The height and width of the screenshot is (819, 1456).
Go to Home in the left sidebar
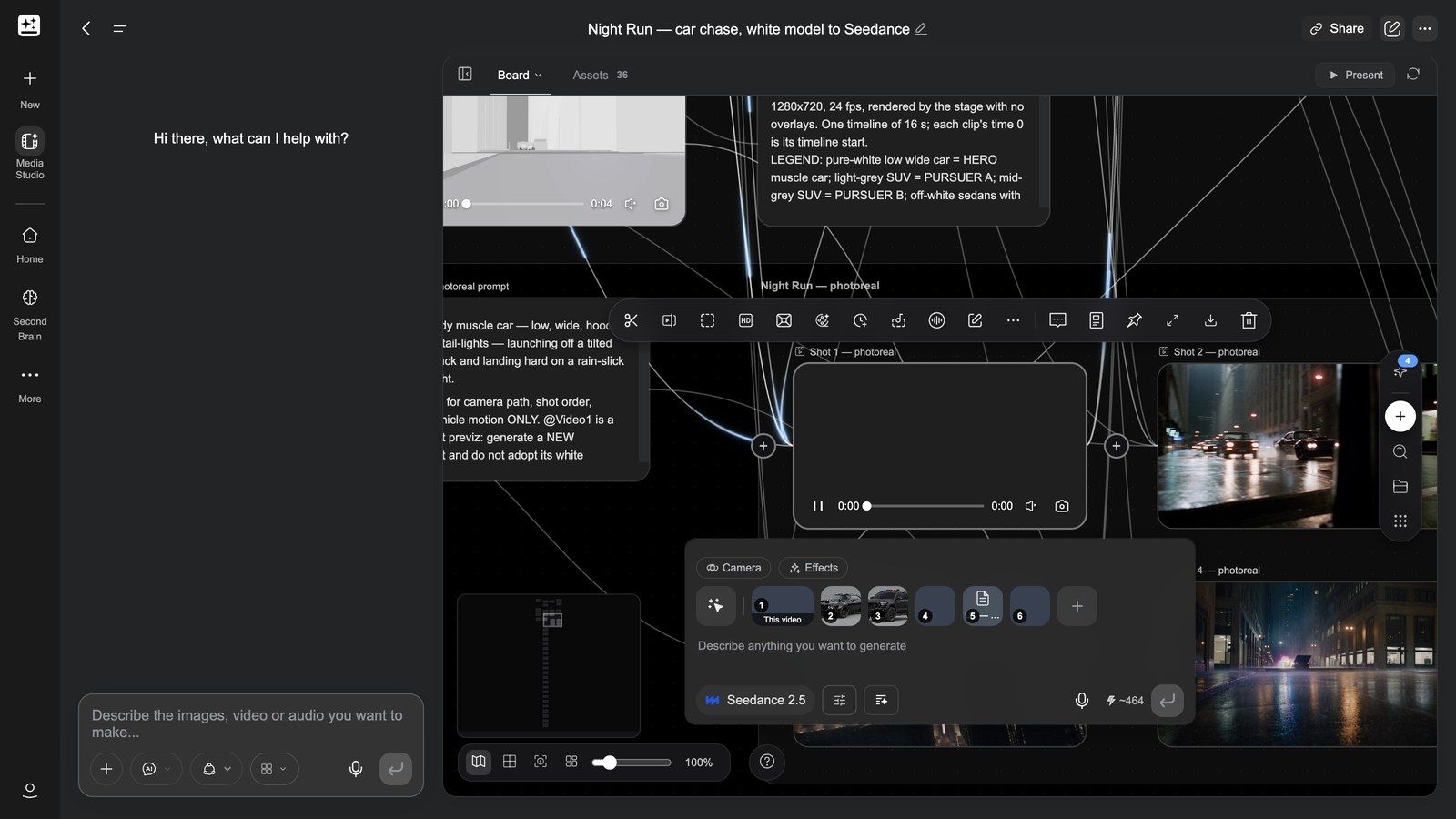click(x=30, y=245)
